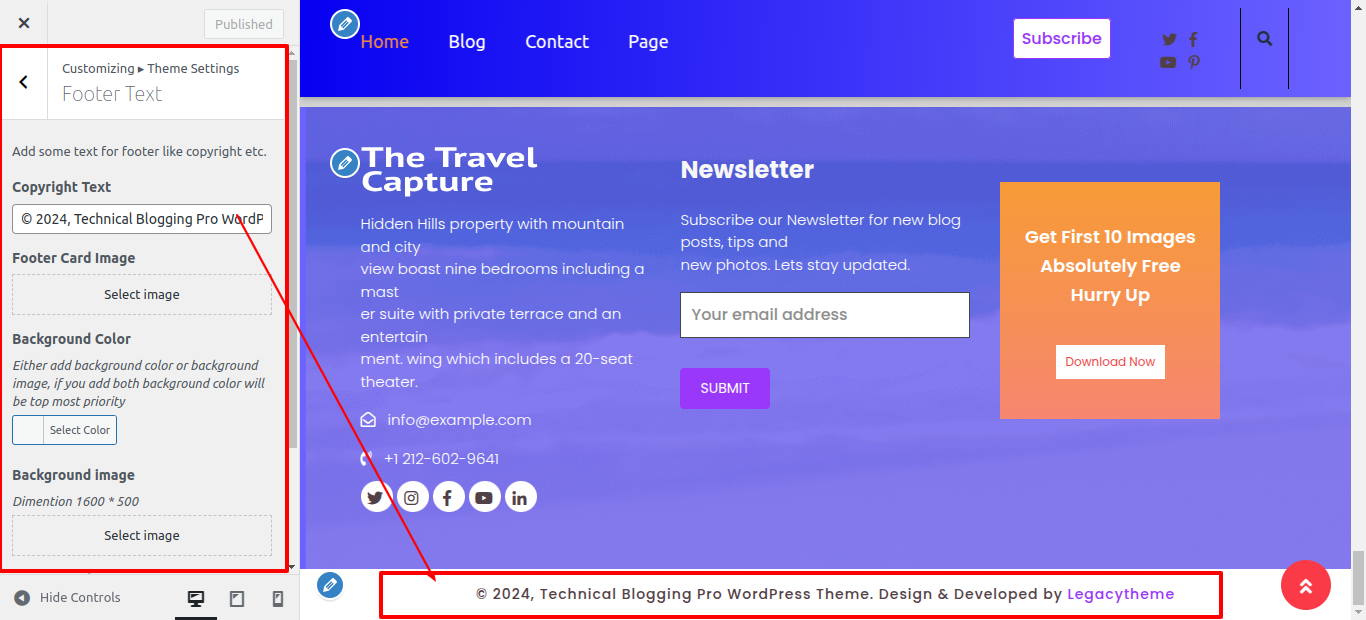
Task: Click the pencil edit shortcut beside Home menu
Action: pos(345,24)
